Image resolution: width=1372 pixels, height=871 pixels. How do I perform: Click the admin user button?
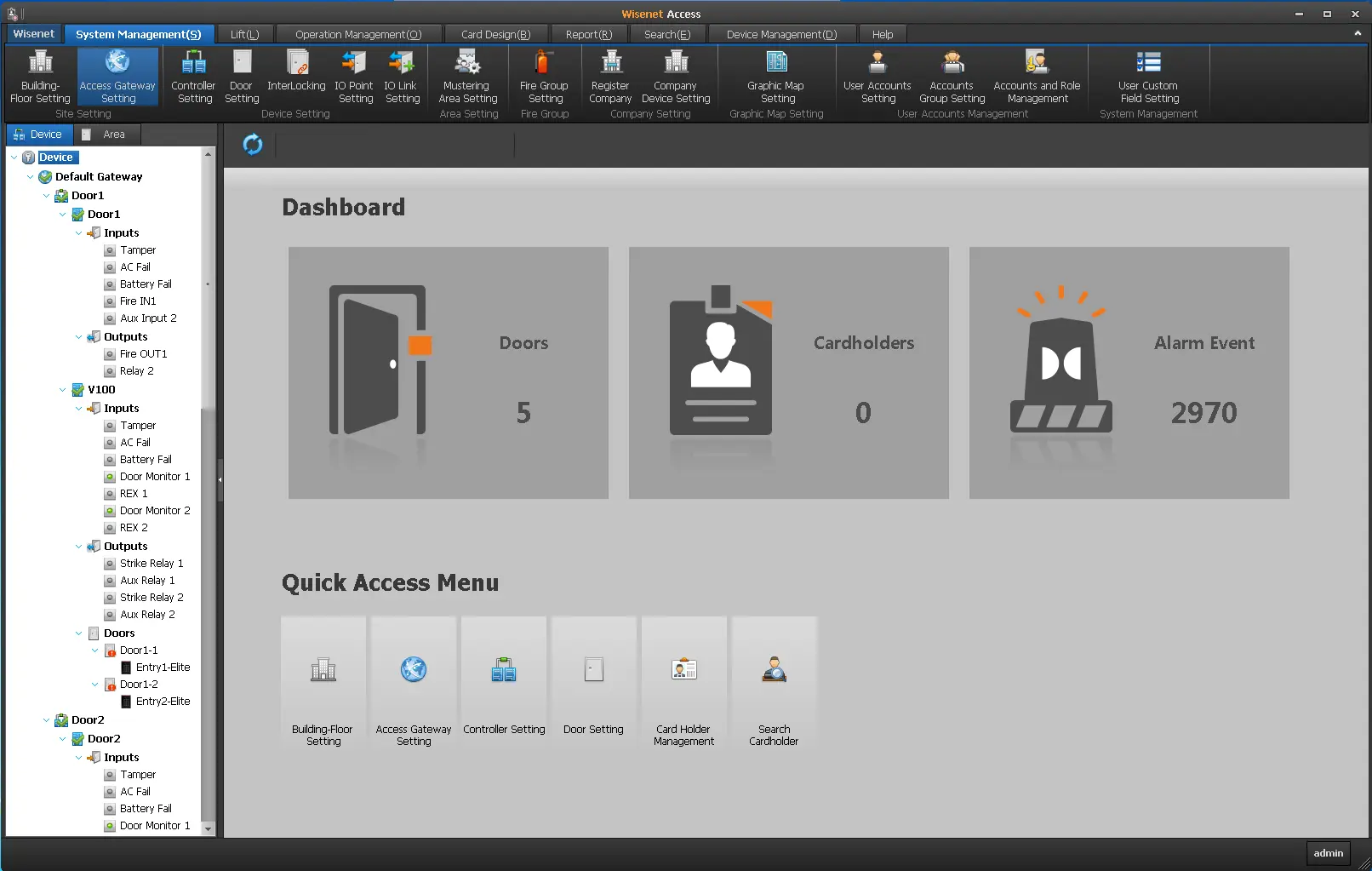(x=1328, y=853)
